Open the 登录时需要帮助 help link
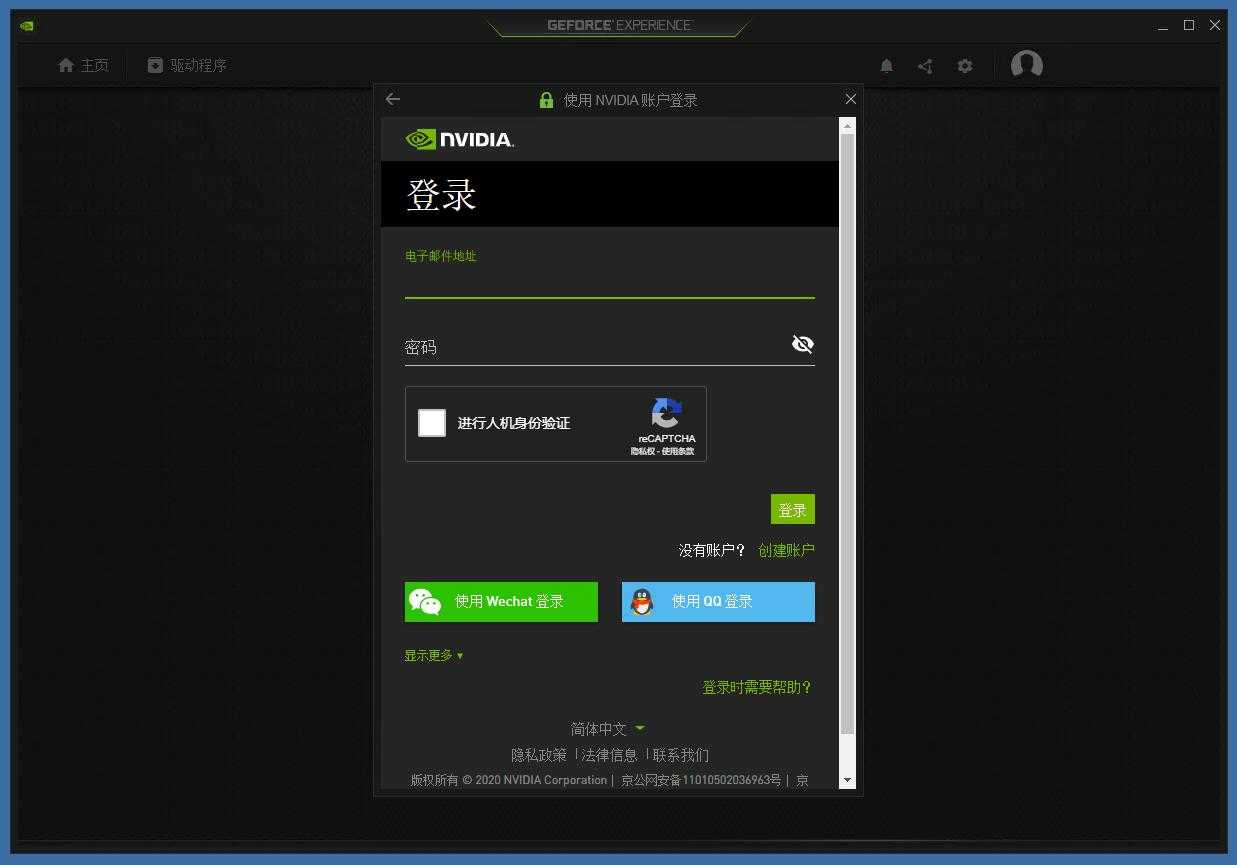The height and width of the screenshot is (865, 1237). click(x=757, y=687)
